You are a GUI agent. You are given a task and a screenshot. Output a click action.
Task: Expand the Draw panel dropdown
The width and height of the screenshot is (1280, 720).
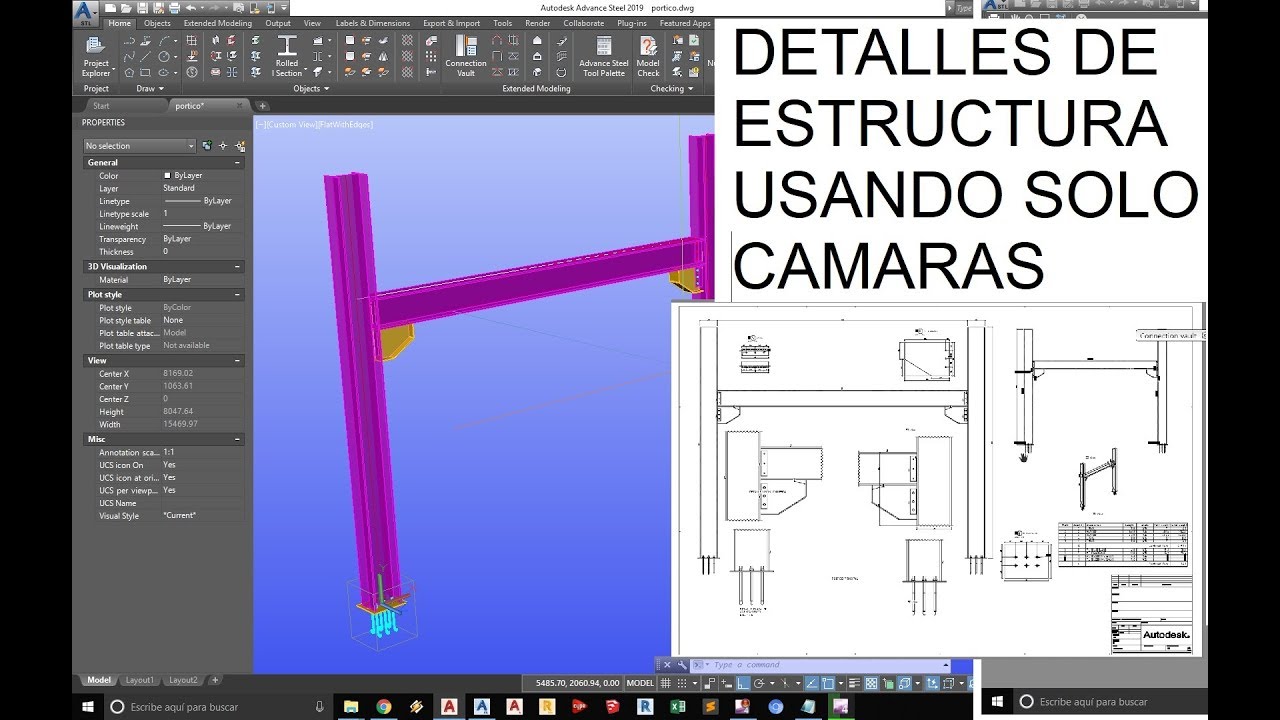151,89
